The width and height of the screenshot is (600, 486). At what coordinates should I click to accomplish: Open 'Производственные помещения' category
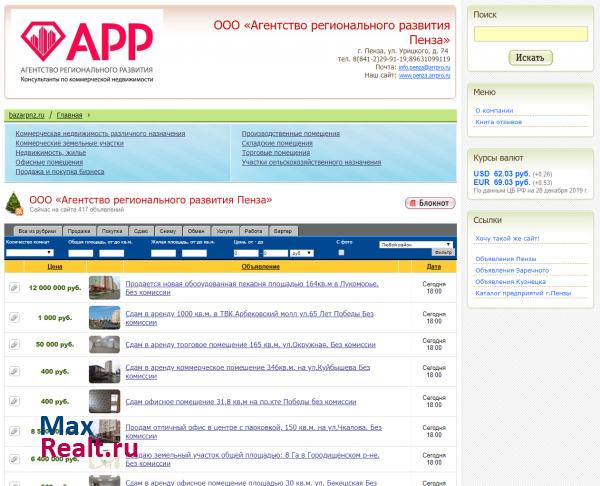291,134
